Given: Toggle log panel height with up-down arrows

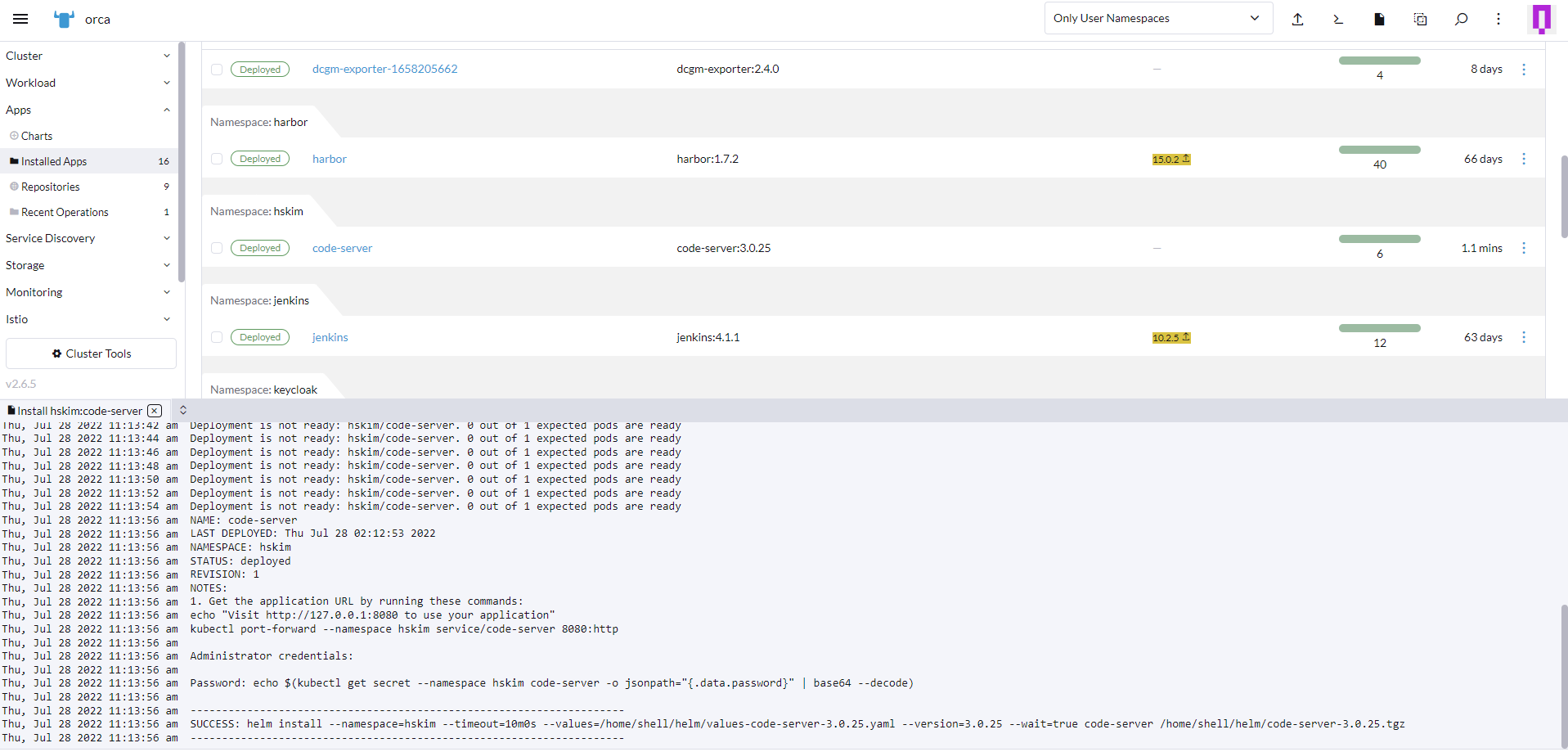Looking at the screenshot, I should (183, 410).
